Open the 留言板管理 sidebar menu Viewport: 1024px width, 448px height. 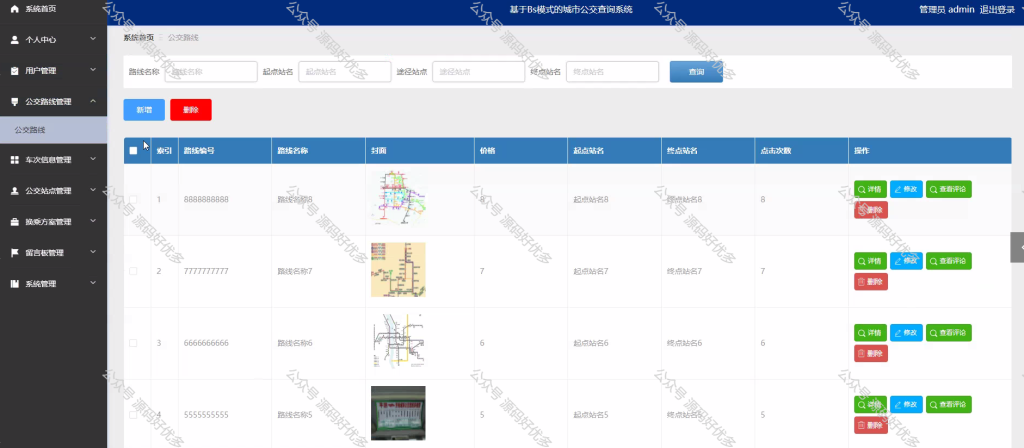(54, 253)
